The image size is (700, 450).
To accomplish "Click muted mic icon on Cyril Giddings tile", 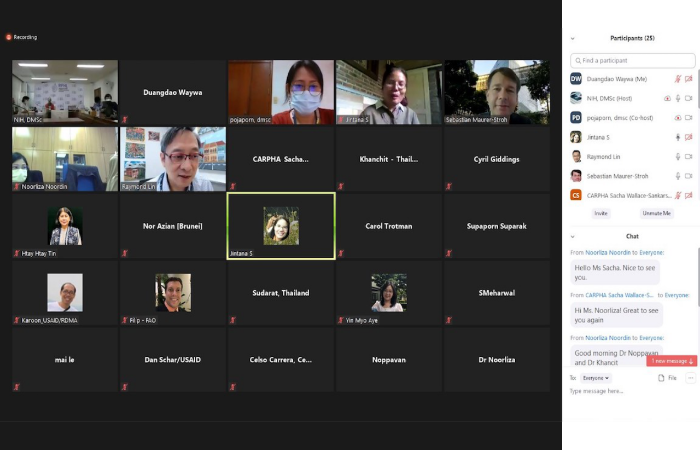I will tap(449, 187).
